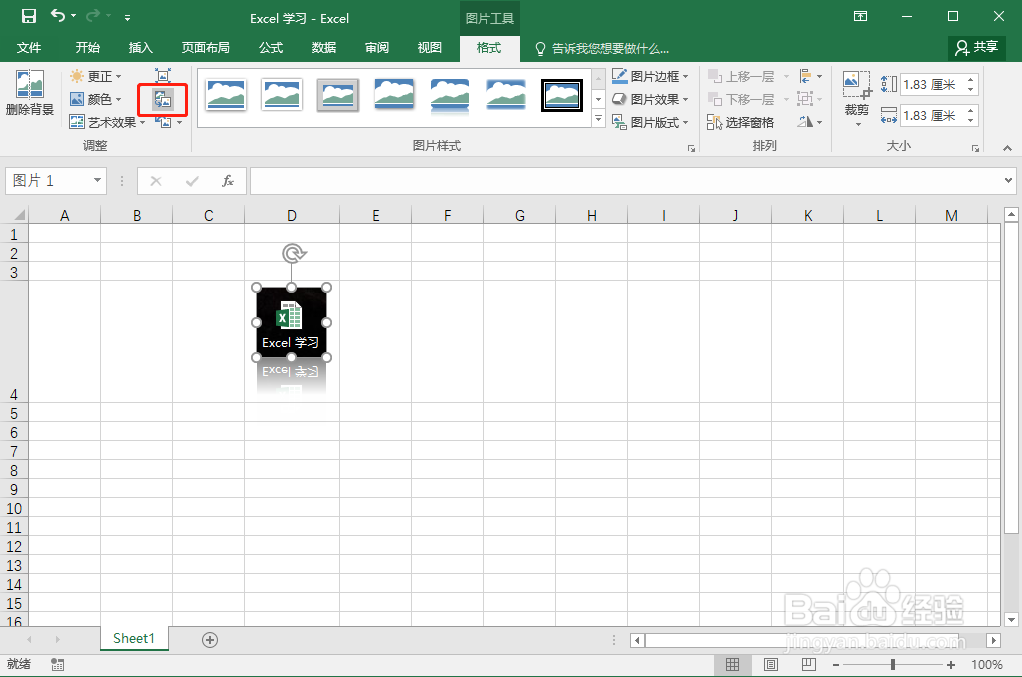Click the picture rotation handle
Image resolution: width=1022 pixels, height=677 pixels.
coord(294,253)
